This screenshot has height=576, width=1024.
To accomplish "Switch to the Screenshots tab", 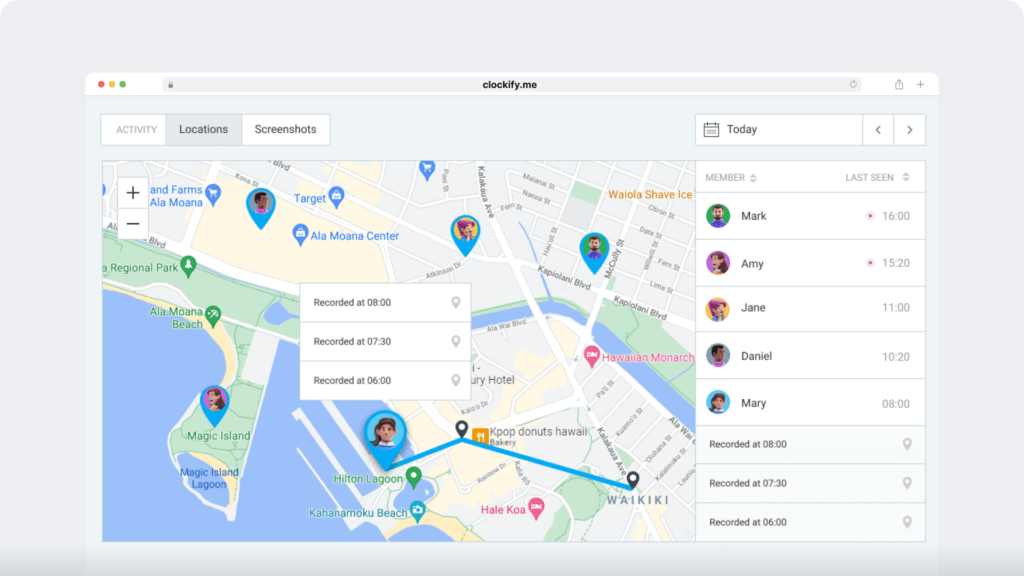I will (x=286, y=129).
